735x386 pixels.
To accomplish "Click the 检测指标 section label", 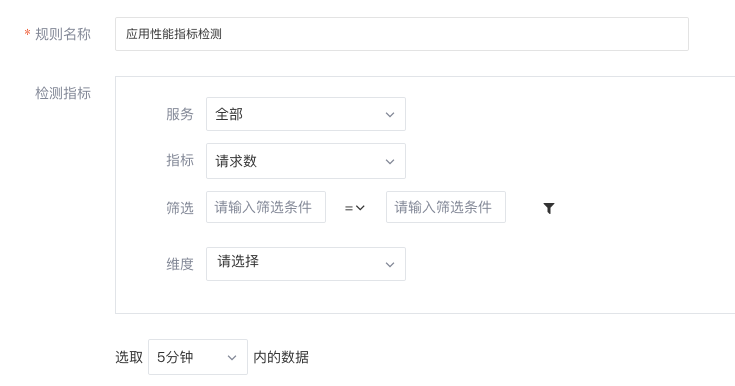I will tap(63, 93).
